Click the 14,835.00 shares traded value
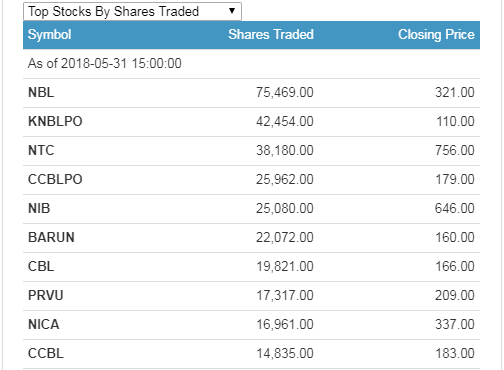The height and width of the screenshot is (370, 504). tap(285, 353)
